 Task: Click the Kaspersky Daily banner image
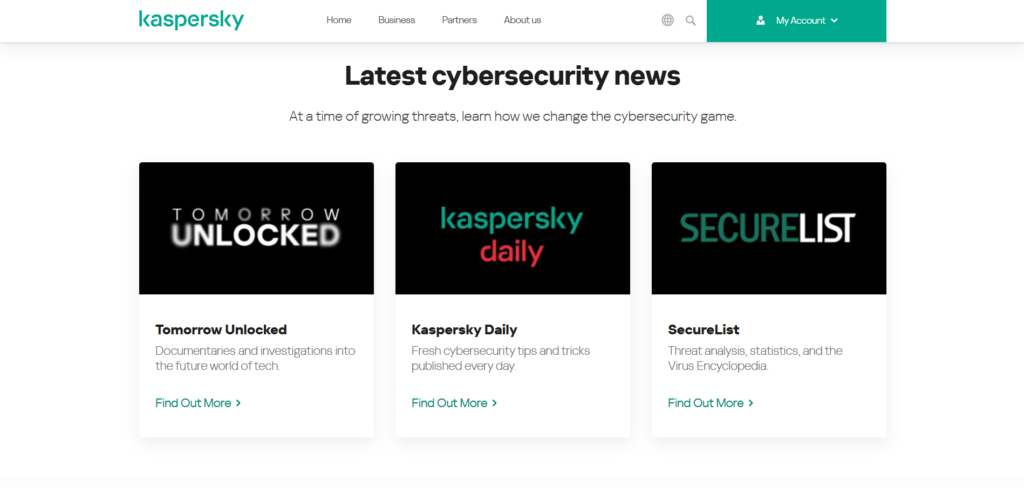tap(513, 228)
